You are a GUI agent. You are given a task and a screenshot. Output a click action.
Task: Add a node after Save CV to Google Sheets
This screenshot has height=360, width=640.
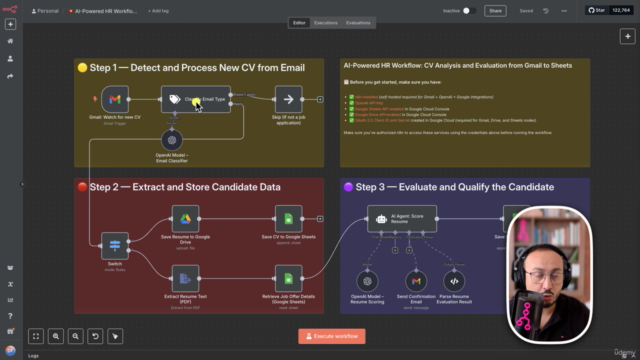click(320, 219)
